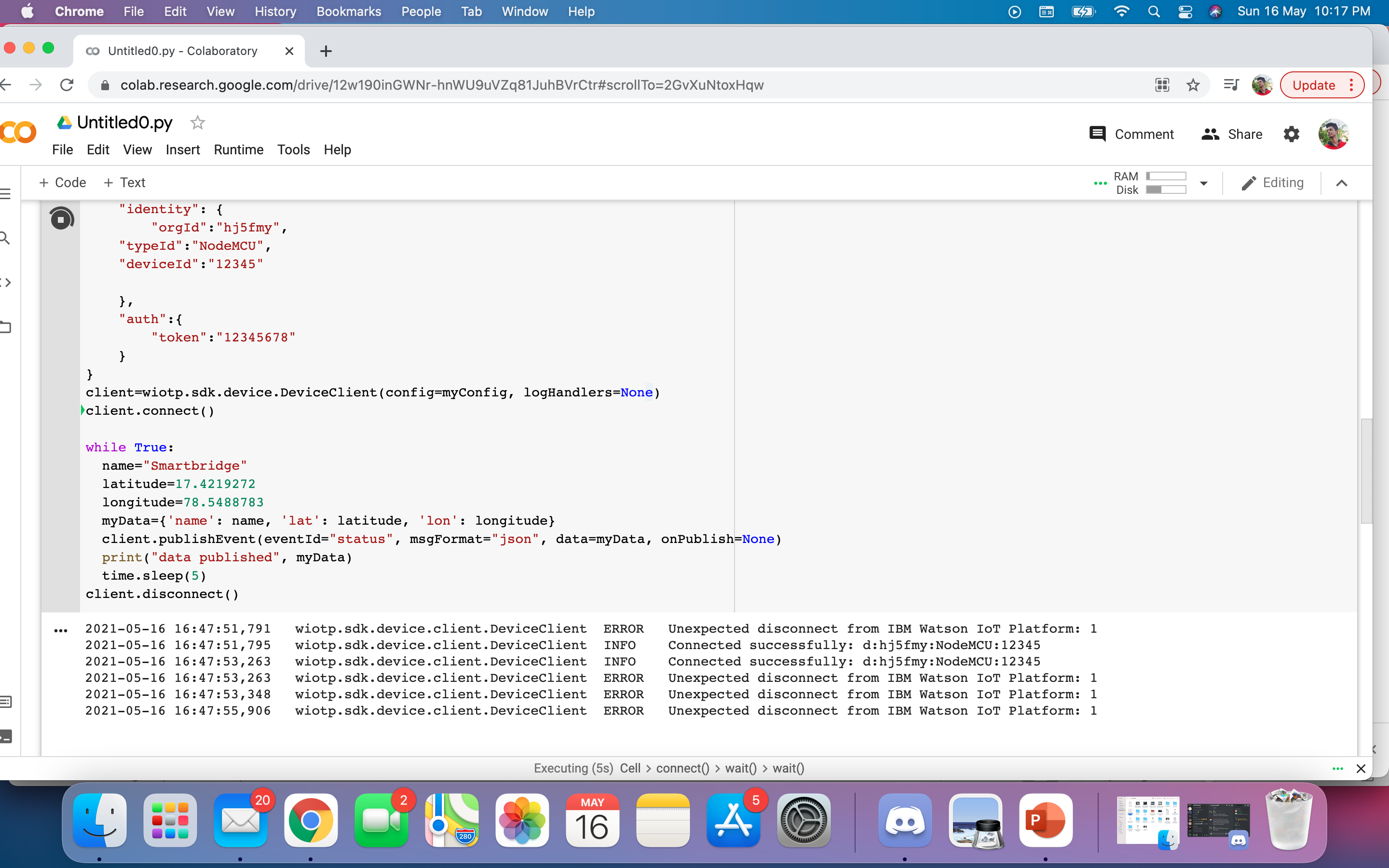The image size is (1389, 868).
Task: Click the RAM usage bar
Action: (1166, 176)
